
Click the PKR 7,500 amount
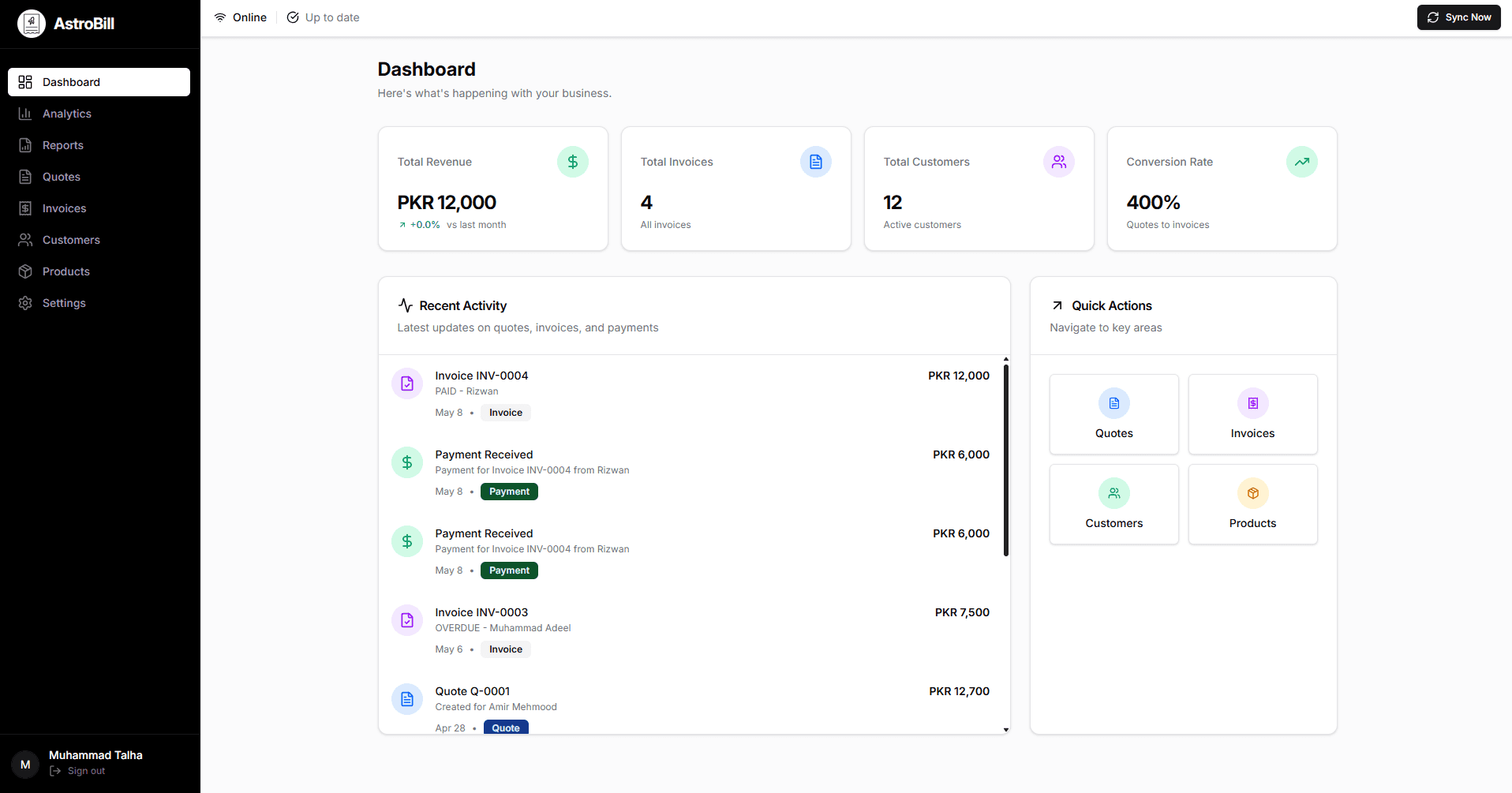tap(962, 612)
